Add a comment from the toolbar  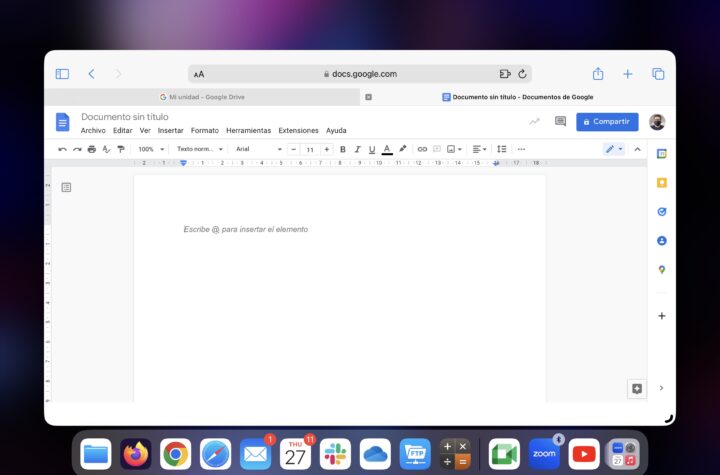[437, 149]
